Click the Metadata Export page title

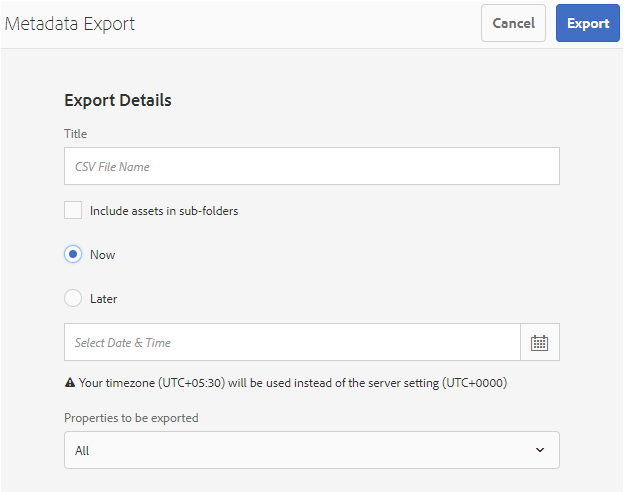[x=70, y=23]
